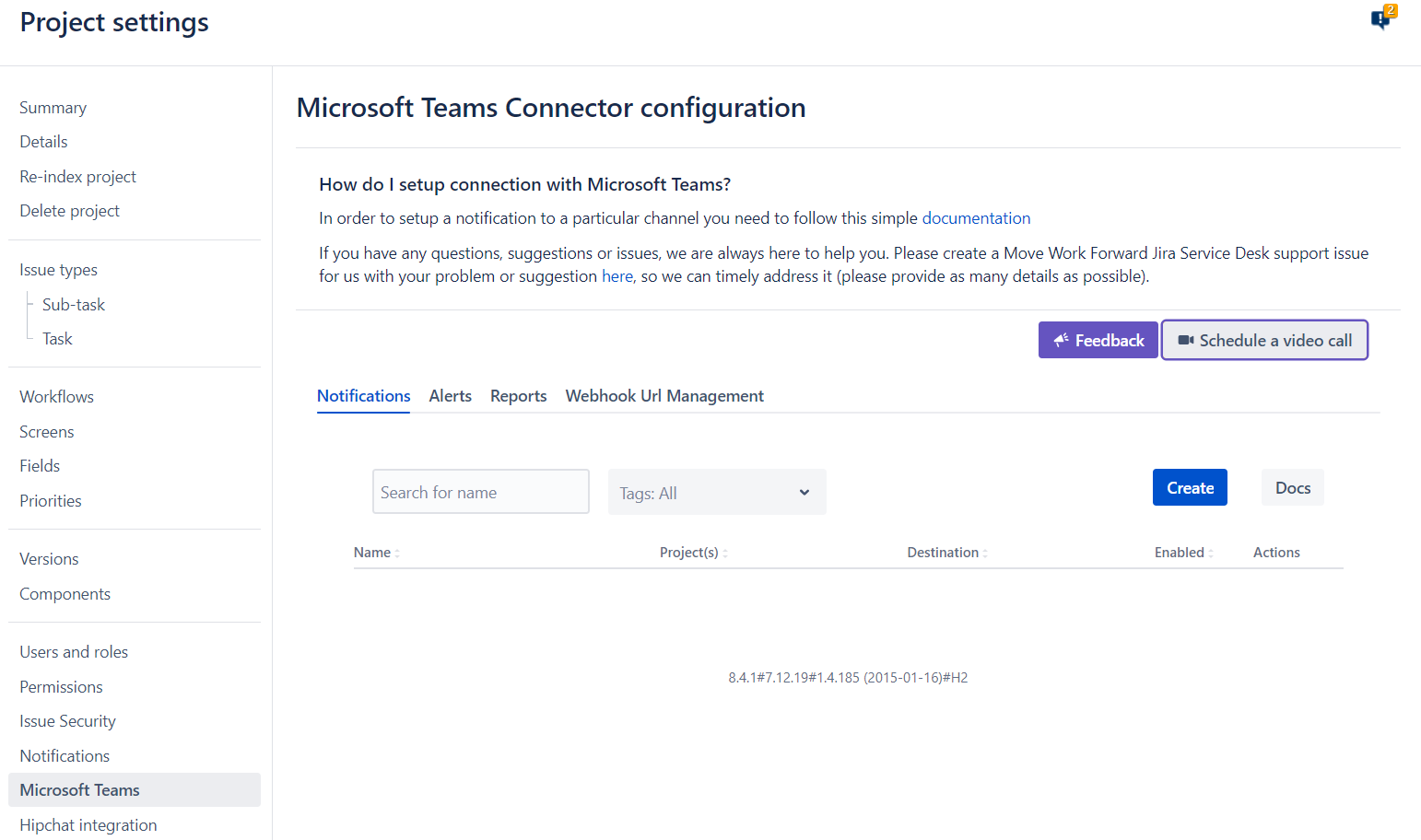Open the documentation link
This screenshot has width=1421, height=840.
tap(976, 218)
